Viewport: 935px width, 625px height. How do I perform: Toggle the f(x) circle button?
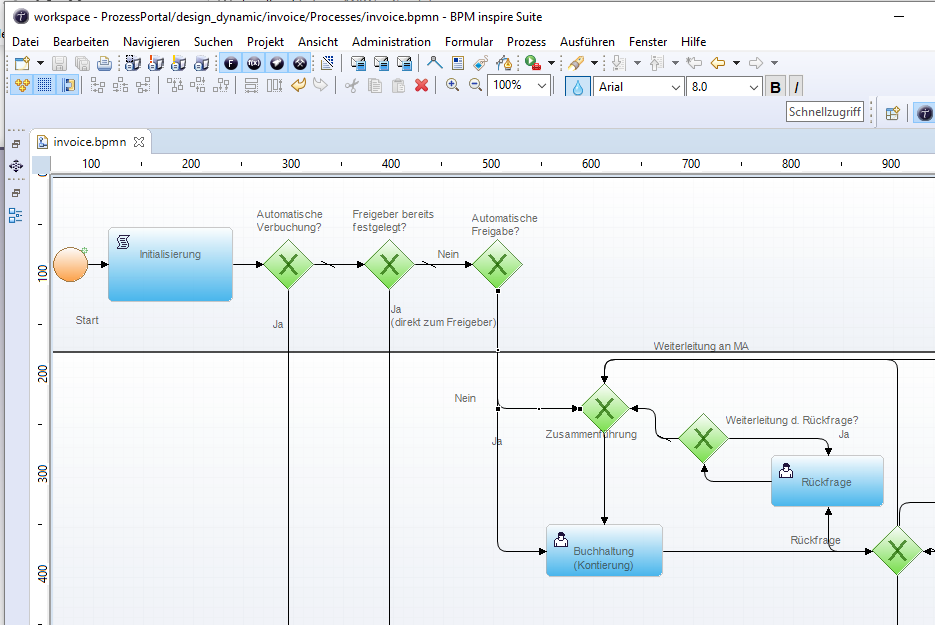tap(254, 63)
